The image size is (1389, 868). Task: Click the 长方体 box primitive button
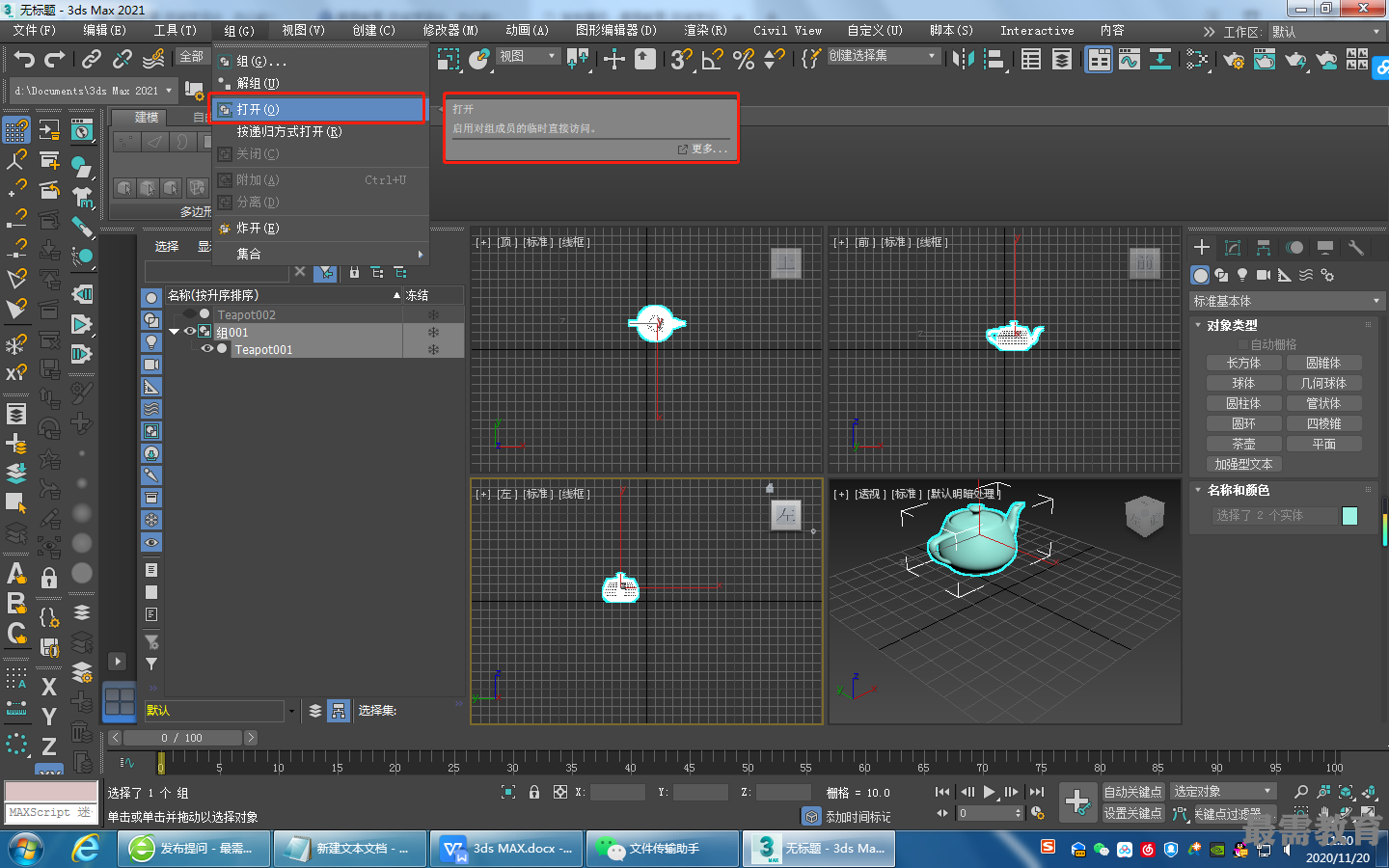coord(1243,363)
